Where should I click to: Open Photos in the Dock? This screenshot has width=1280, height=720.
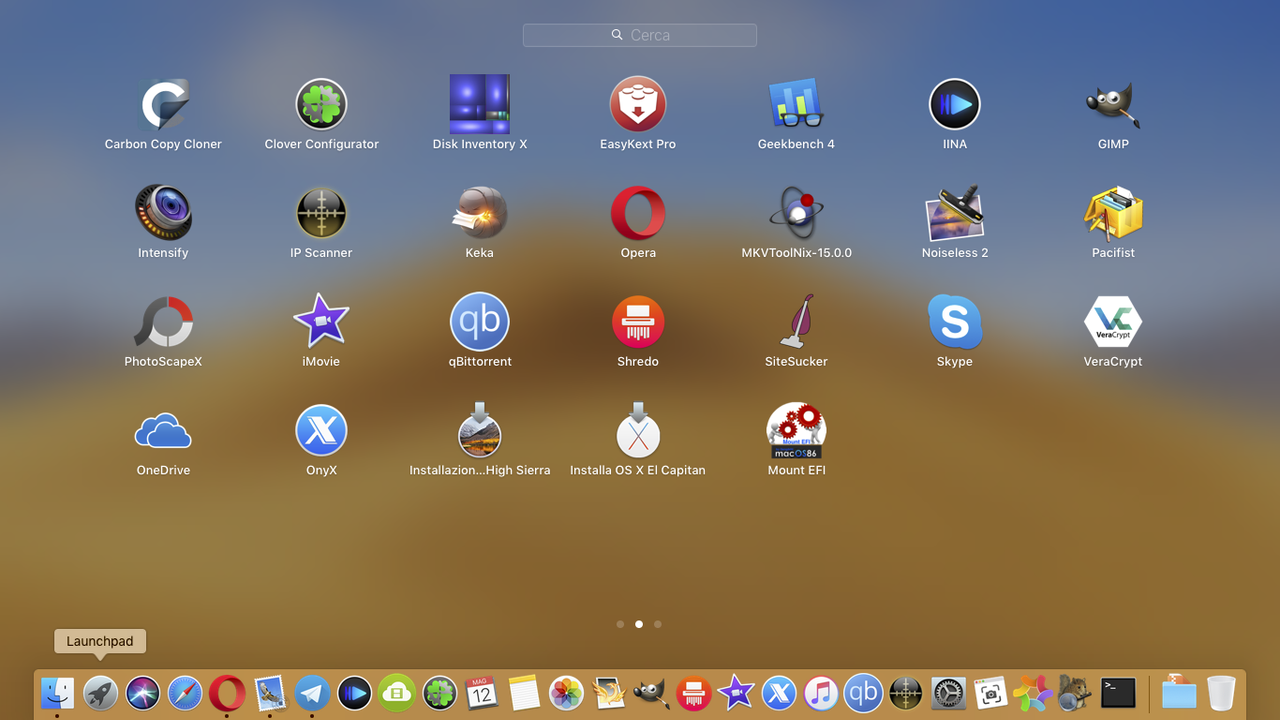(x=567, y=692)
